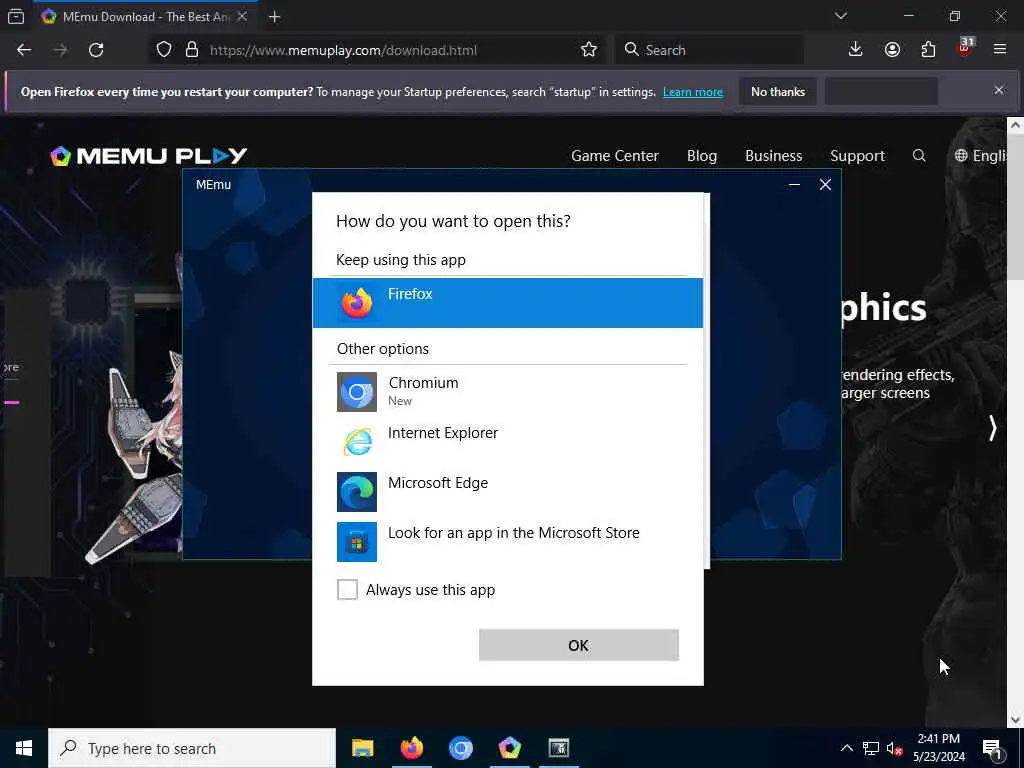Open the Firefox hamburger application menu
This screenshot has height=768, width=1024.
point(1000,50)
